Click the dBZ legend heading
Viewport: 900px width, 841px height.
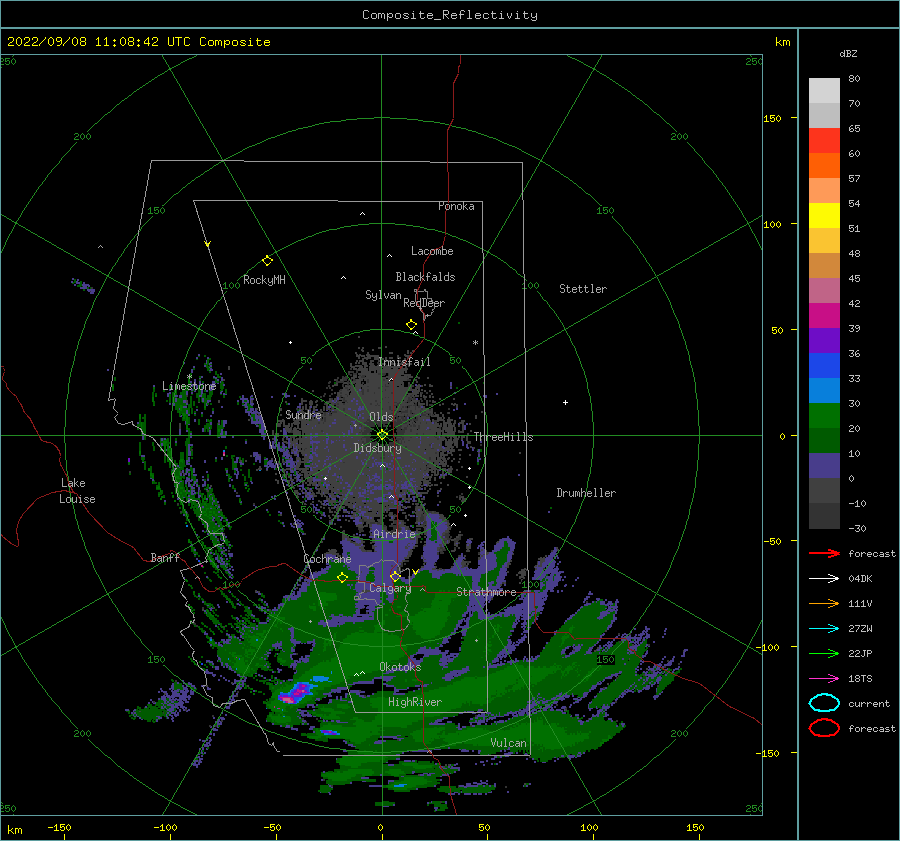848,53
